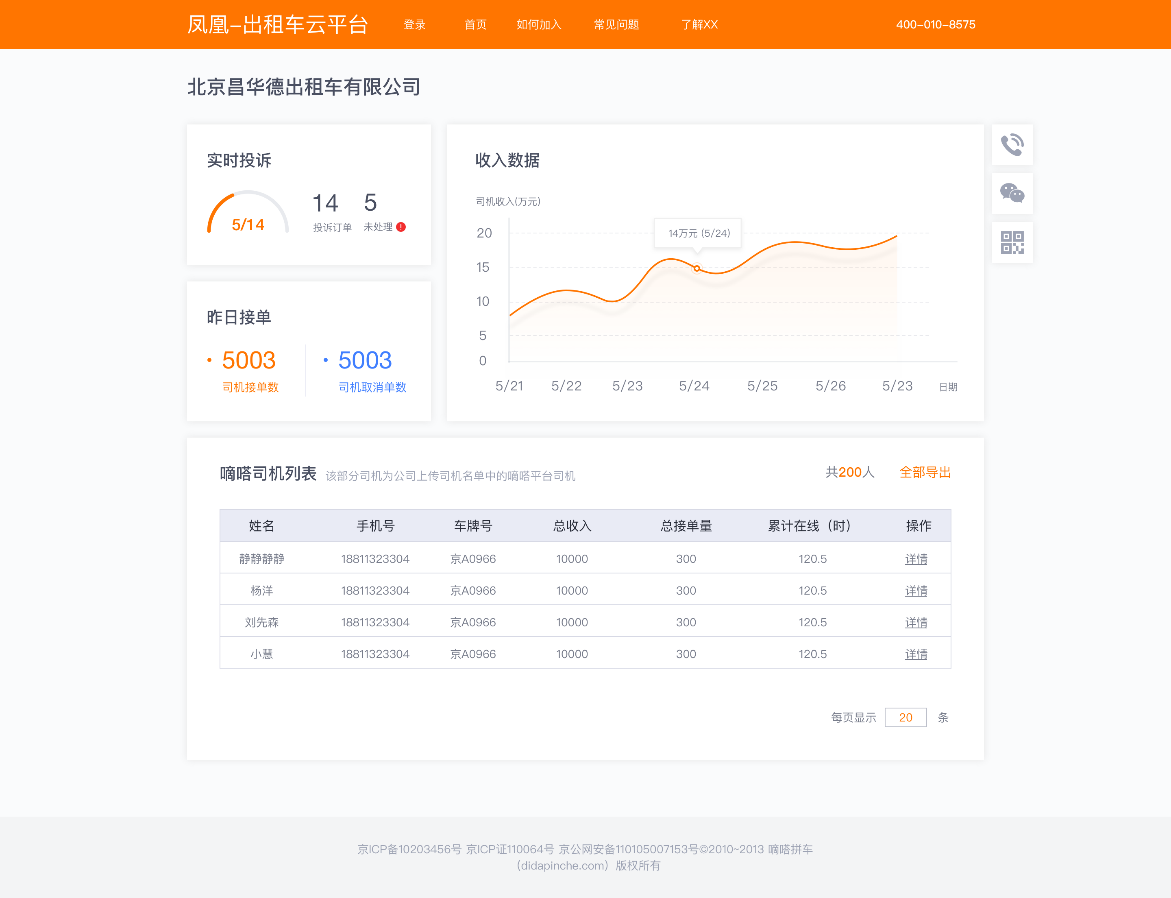1171x898 pixels.
Task: Select 常见问题 from the top navigation
Action: 614,25
